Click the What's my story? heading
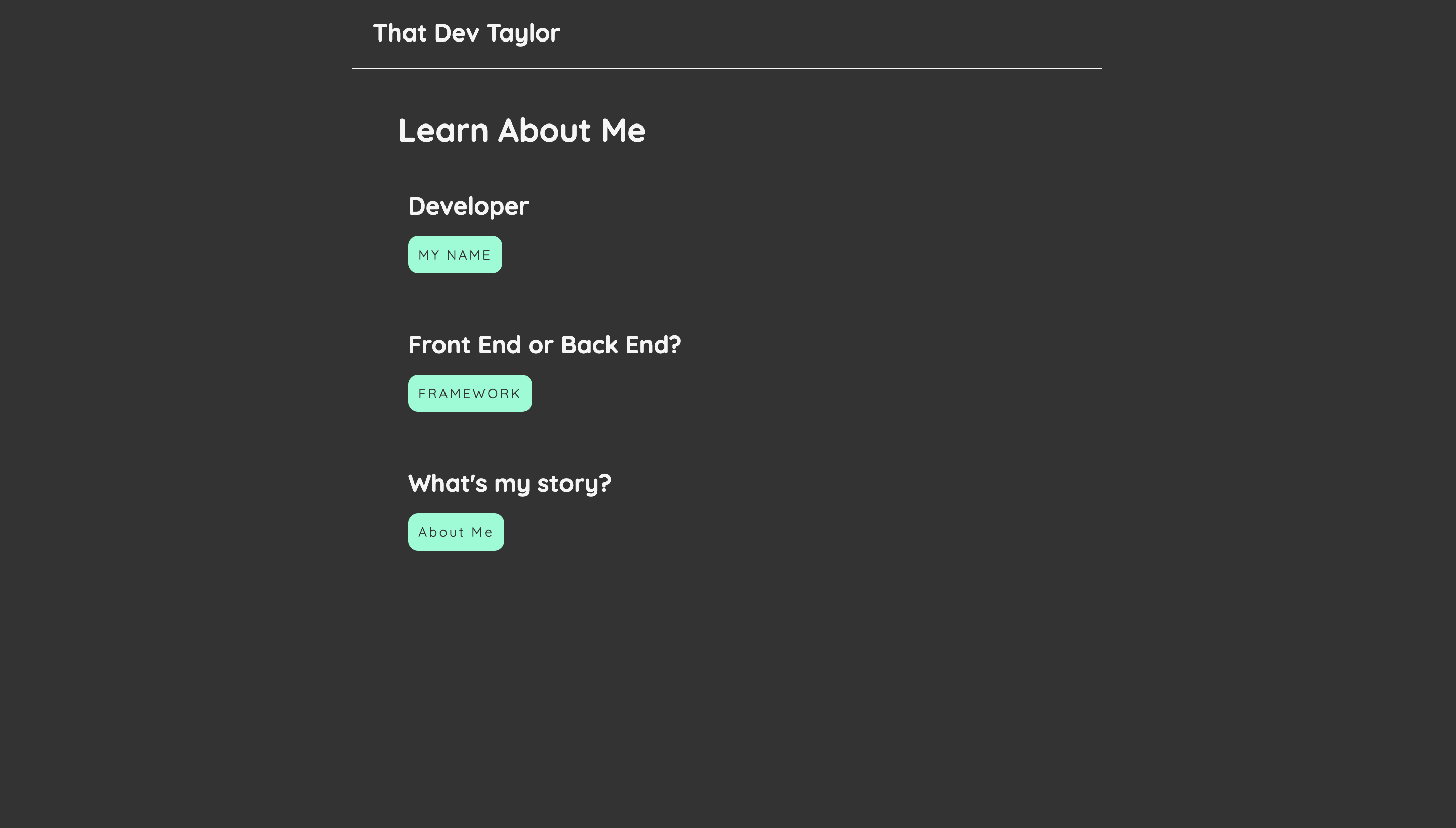The width and height of the screenshot is (1456, 828). (509, 484)
